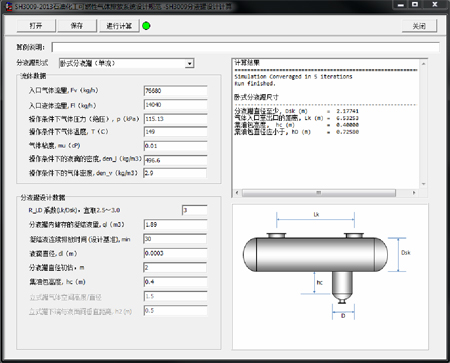The height and width of the screenshot is (363, 450).
Task: Click the droplet diameter dl field 0.0003
Action: (176, 253)
